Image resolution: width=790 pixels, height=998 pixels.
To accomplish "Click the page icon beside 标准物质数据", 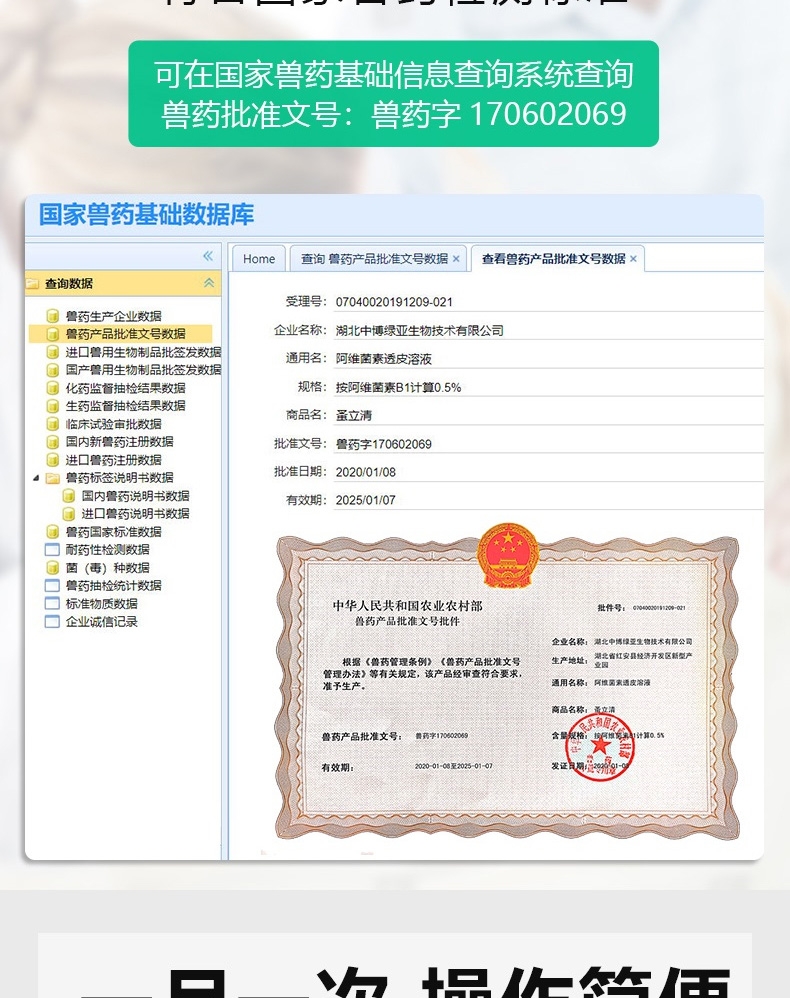I will click(52, 603).
